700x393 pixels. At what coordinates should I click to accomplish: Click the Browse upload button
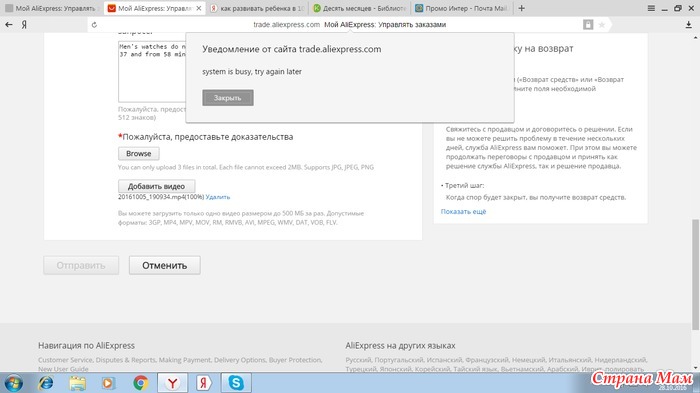pyautogui.click(x=138, y=154)
